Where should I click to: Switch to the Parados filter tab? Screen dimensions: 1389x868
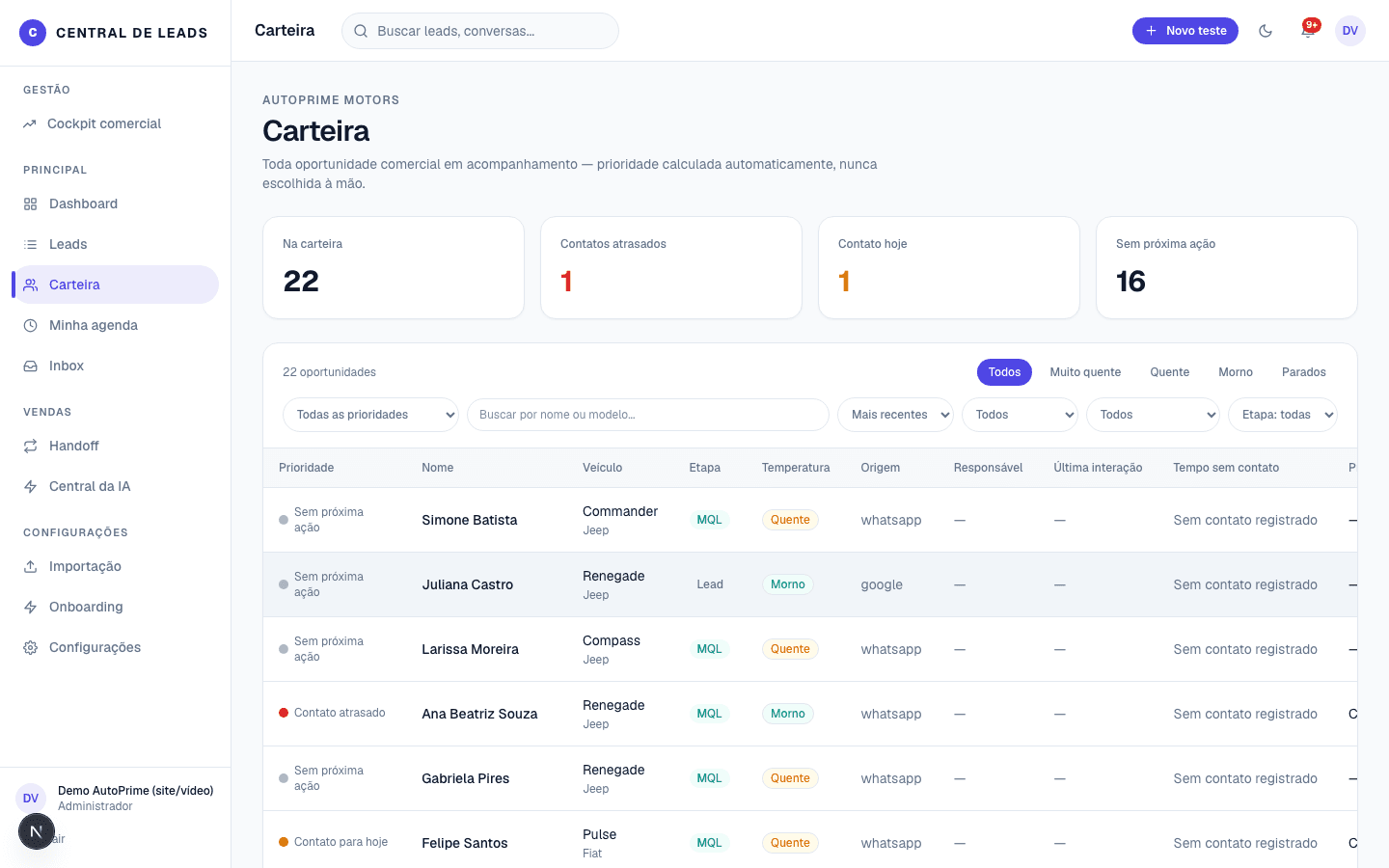point(1303,372)
